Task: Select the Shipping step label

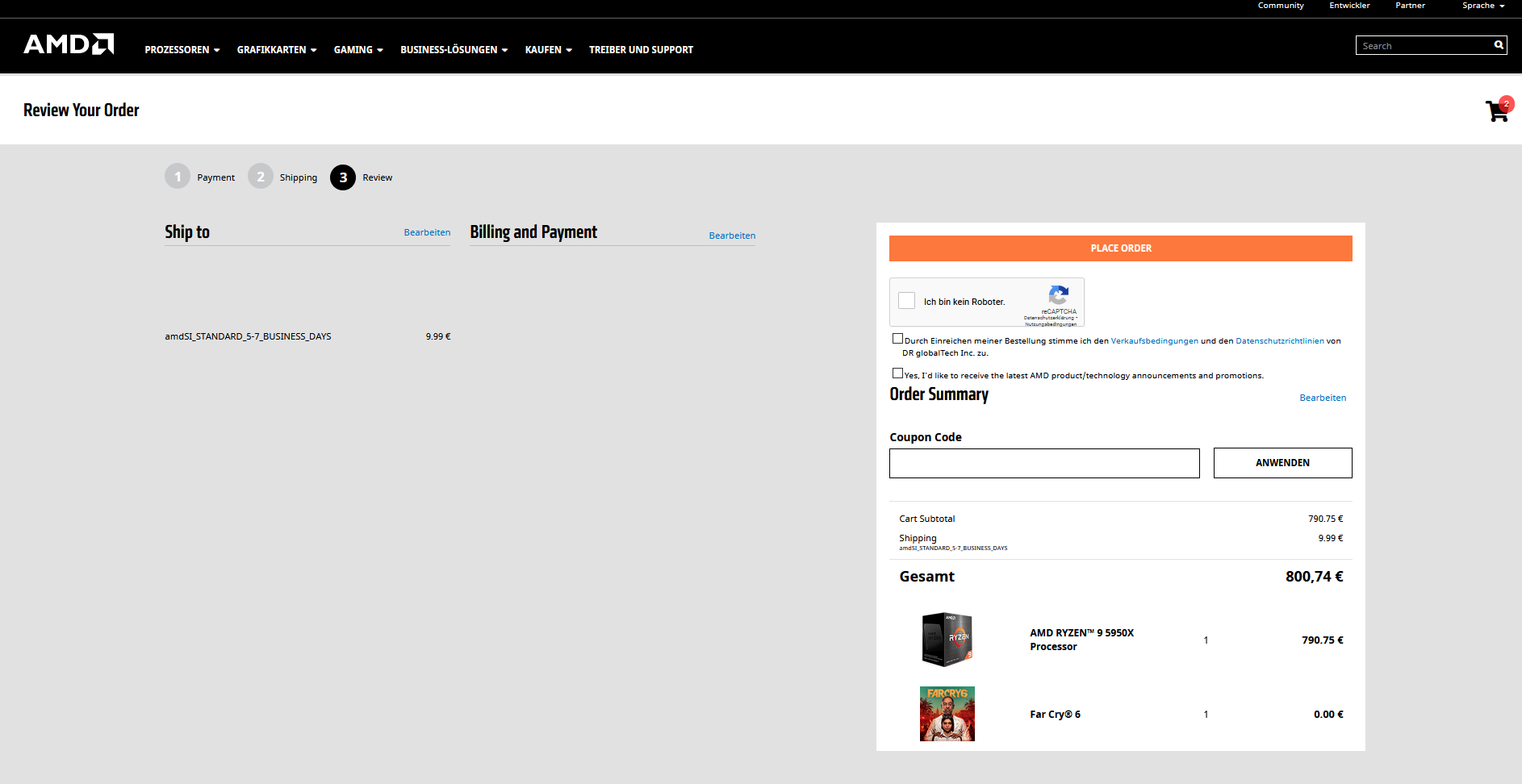Action: coord(299,177)
